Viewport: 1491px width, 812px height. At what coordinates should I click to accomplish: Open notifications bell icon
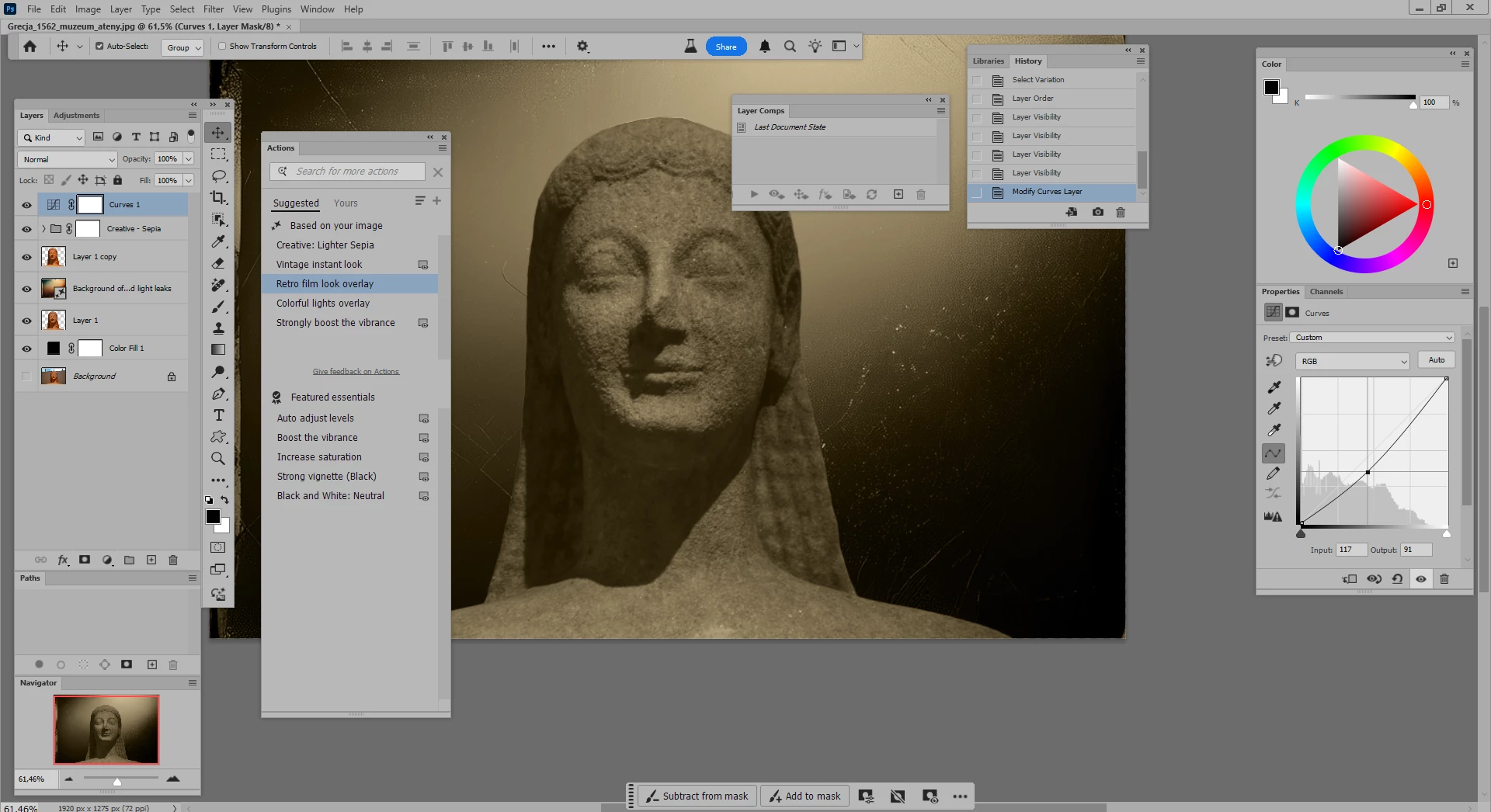point(765,47)
